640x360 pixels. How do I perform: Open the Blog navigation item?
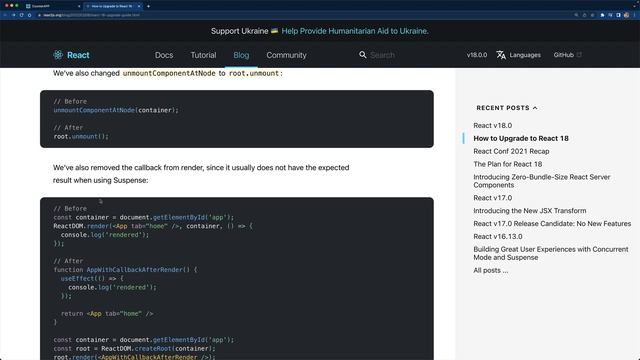point(241,55)
